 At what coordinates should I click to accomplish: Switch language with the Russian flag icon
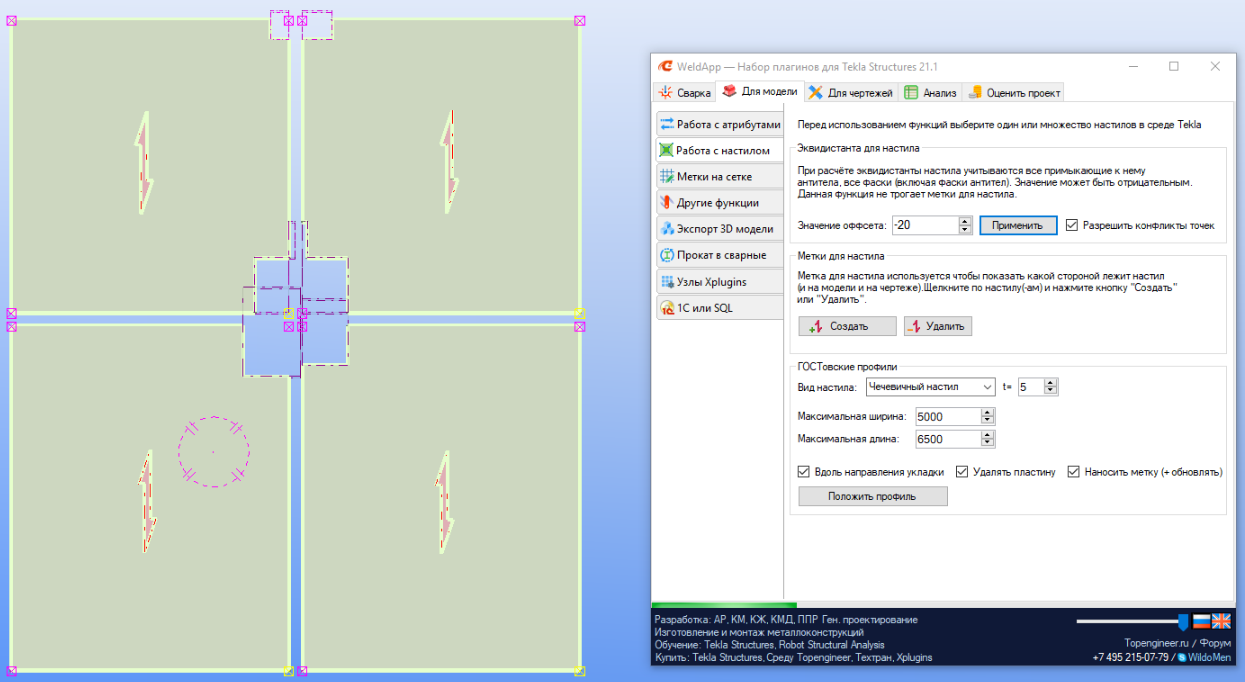click(1201, 621)
